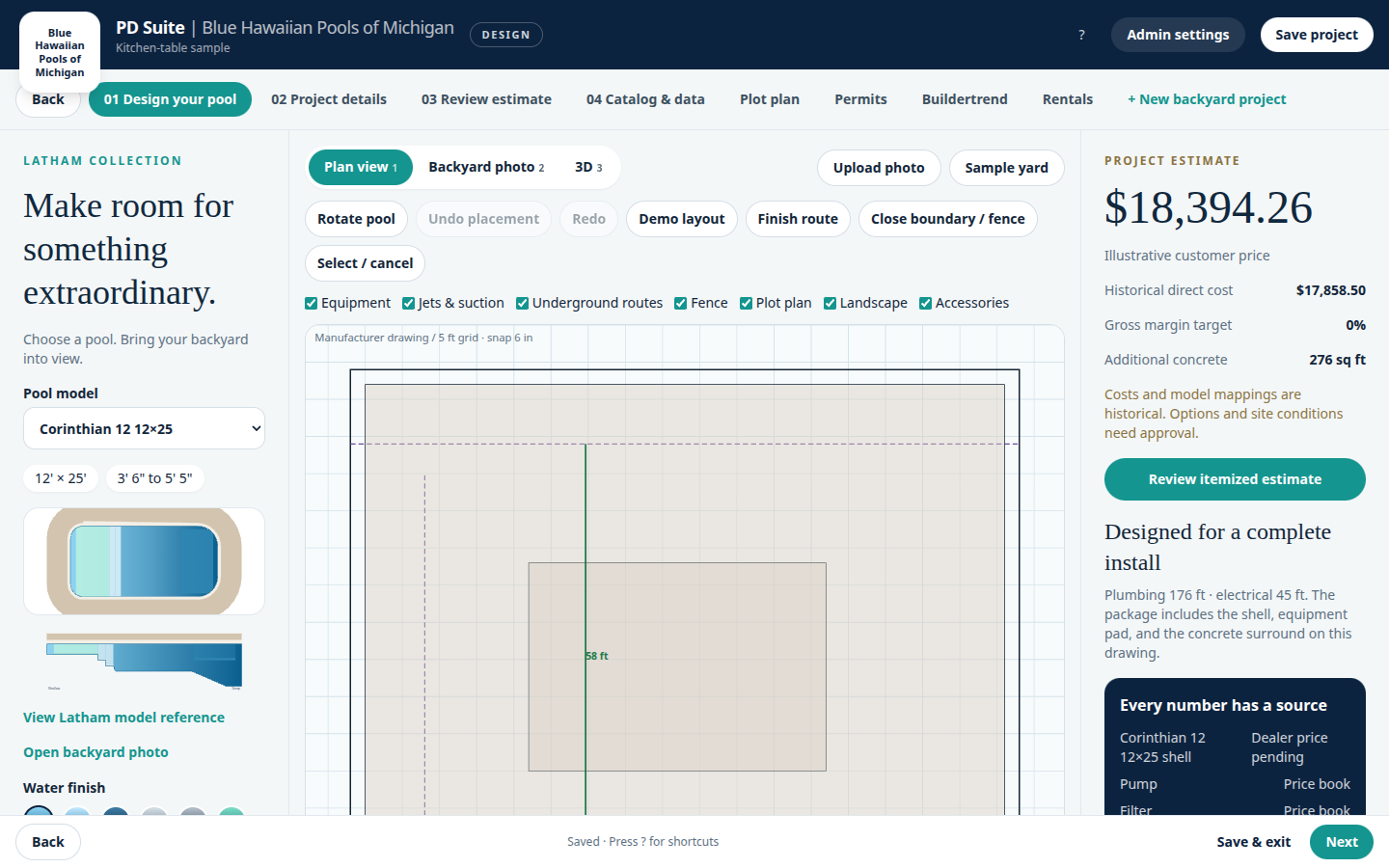This screenshot has width=1389, height=868.
Task: Follow the Open backyard photo link
Action: click(95, 752)
